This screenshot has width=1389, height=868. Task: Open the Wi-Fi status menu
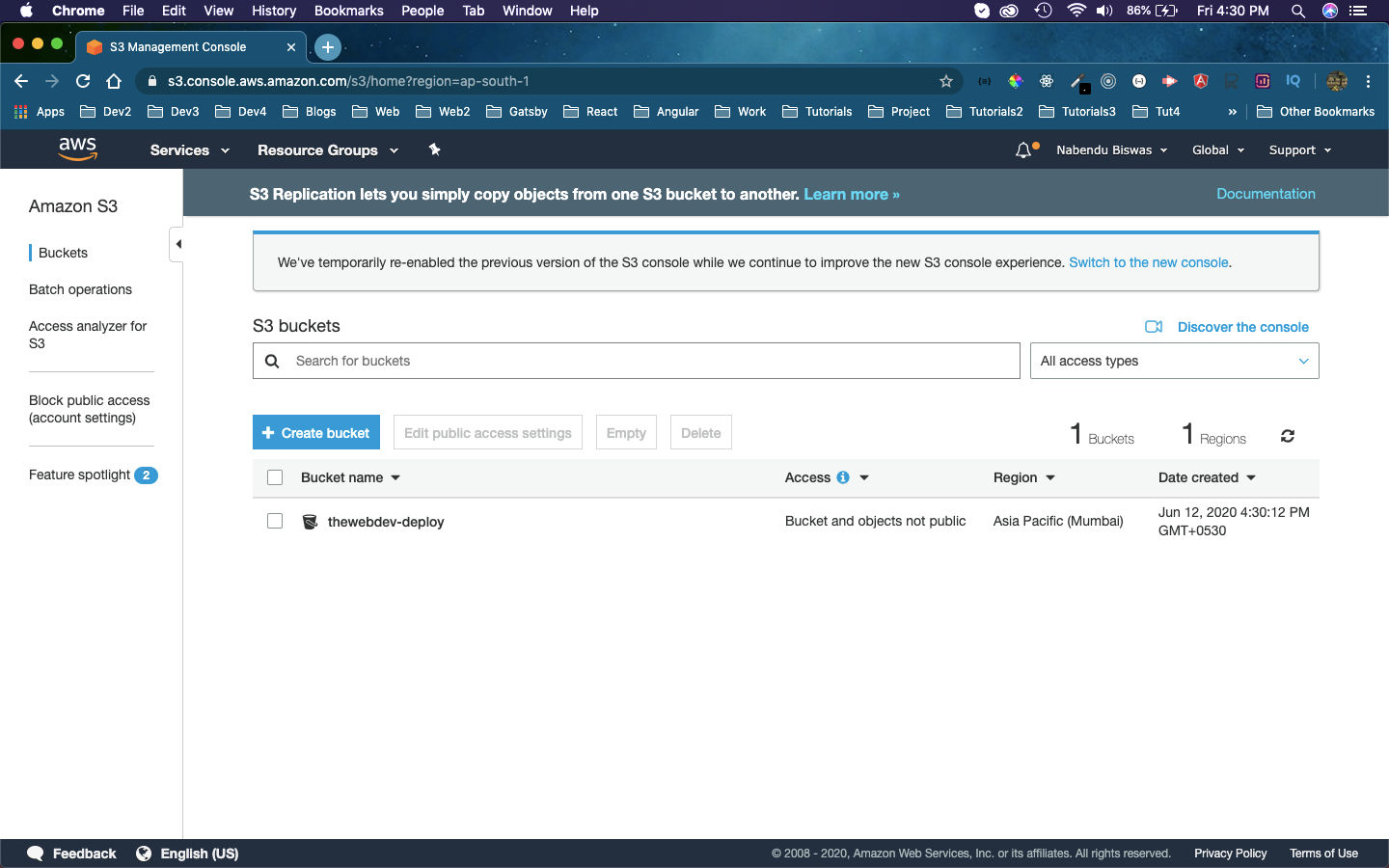[1076, 11]
